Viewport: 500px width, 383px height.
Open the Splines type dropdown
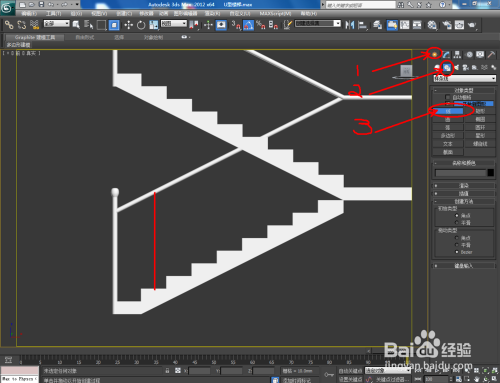pos(465,78)
